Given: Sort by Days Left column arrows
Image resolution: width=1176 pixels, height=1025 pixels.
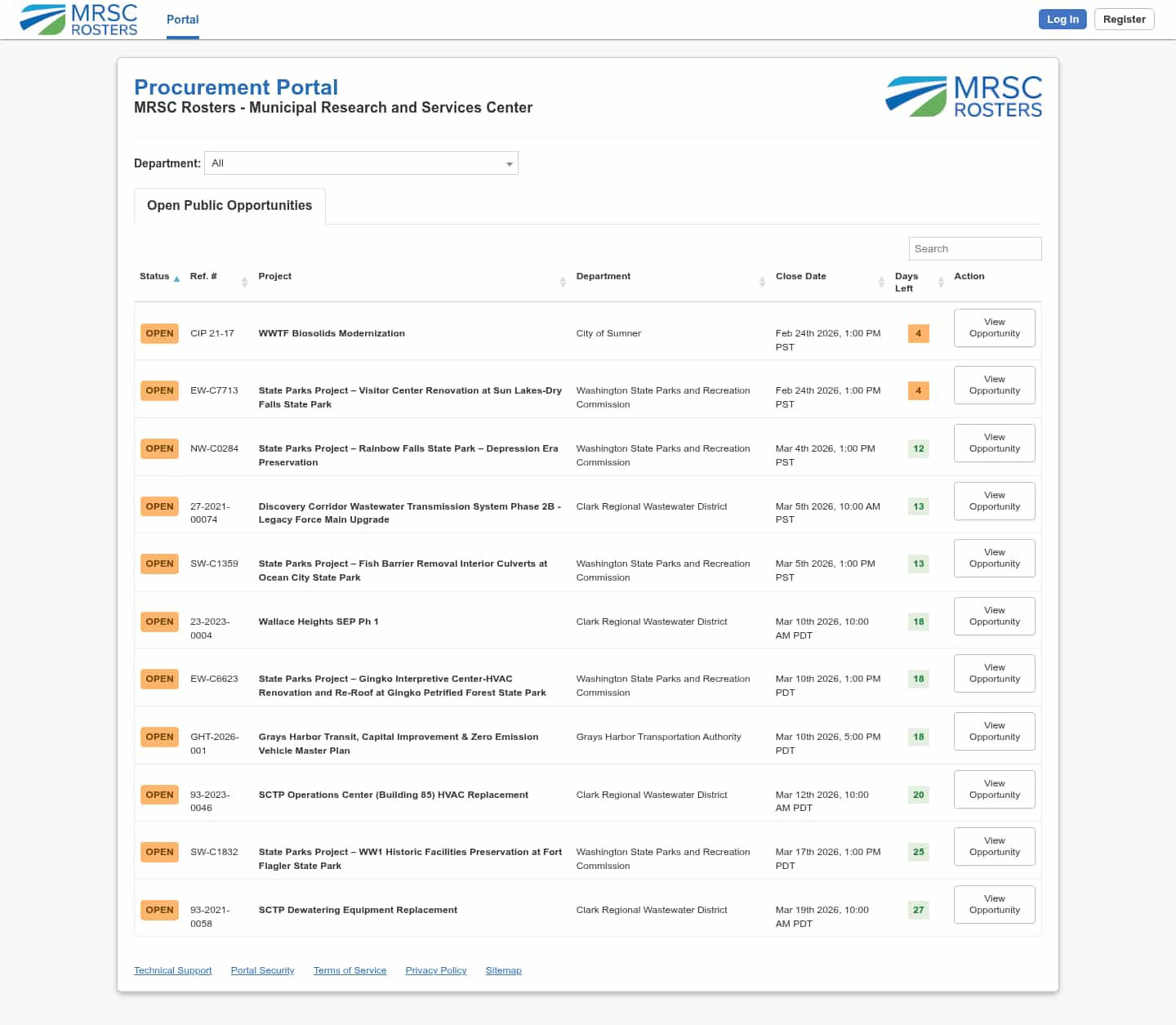Looking at the screenshot, I should click(941, 282).
